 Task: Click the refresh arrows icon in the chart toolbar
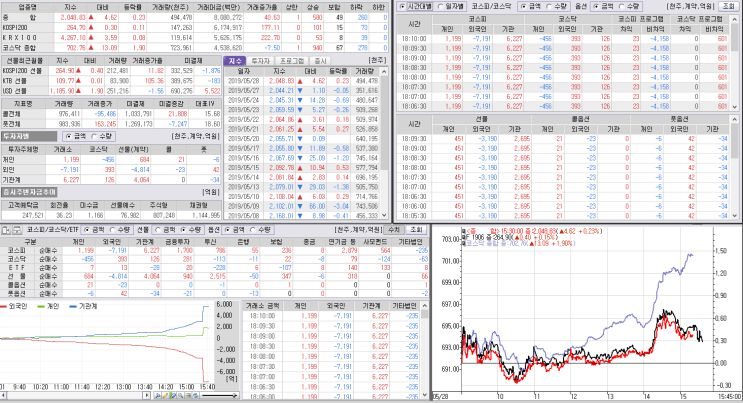click(196, 395)
